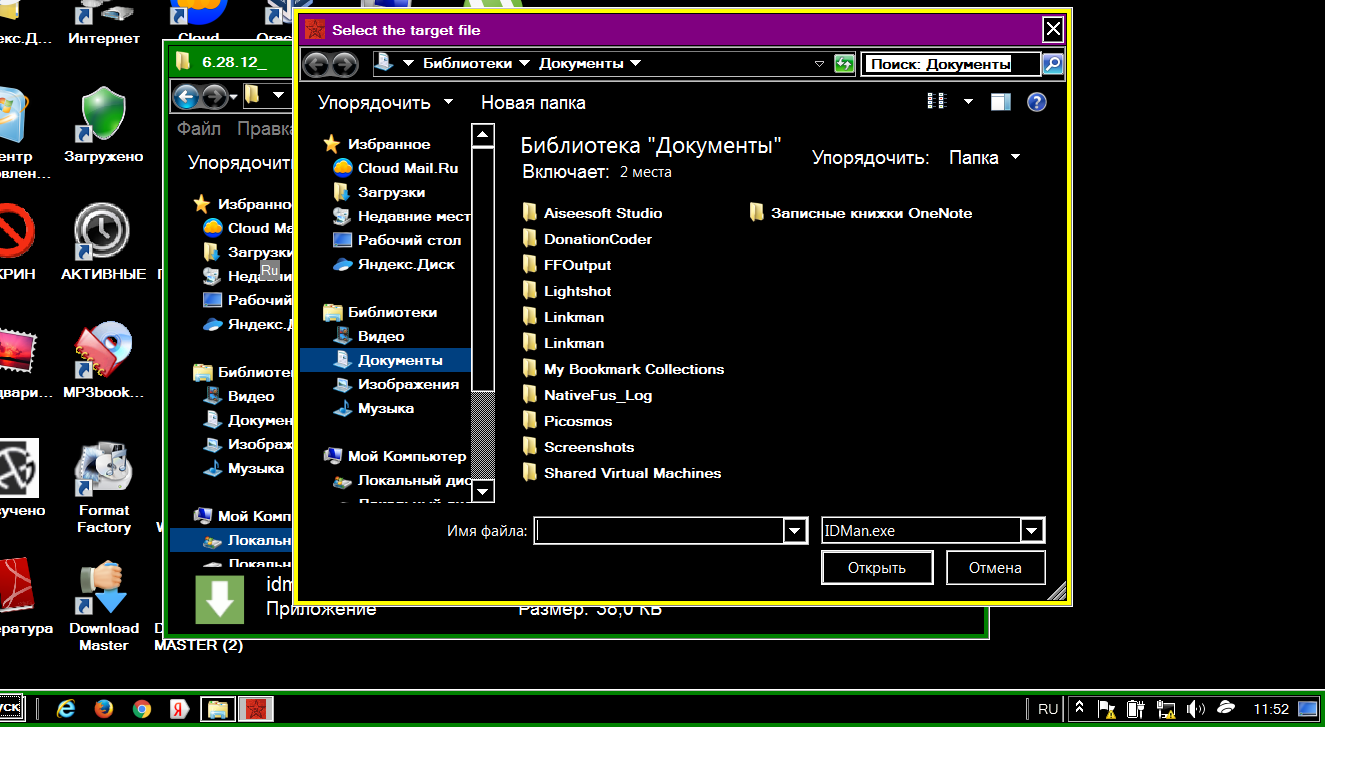The image size is (1366, 768).
Task: Select the NativeFus_Log folder
Action: click(587, 395)
